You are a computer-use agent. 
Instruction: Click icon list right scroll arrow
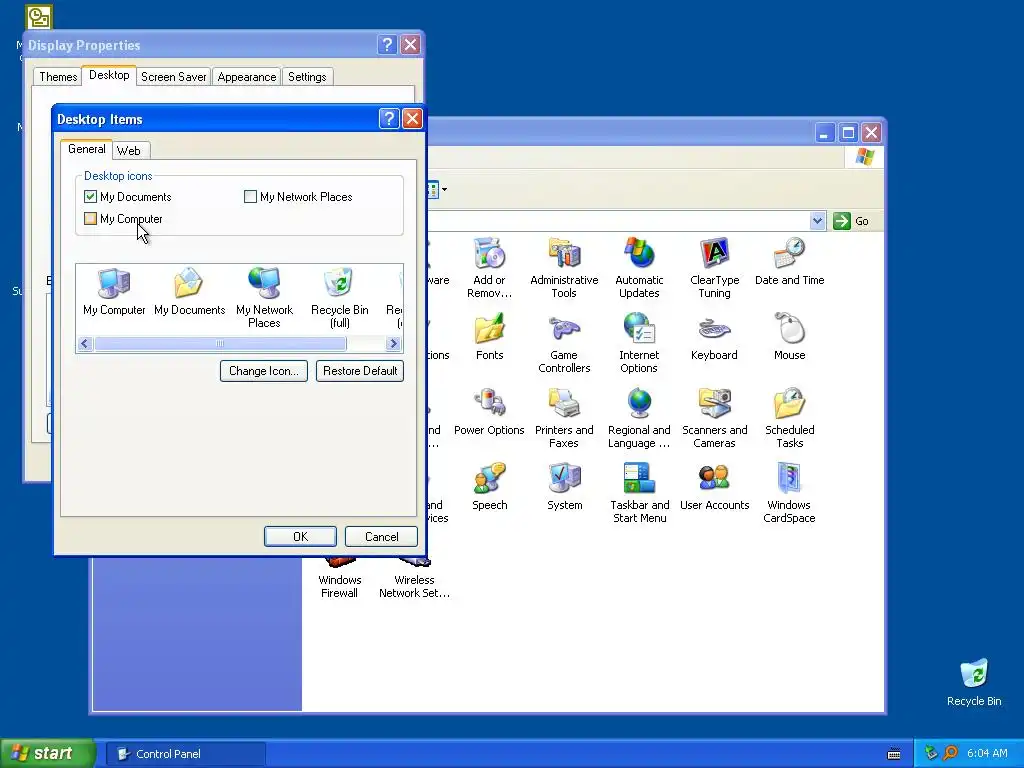click(x=393, y=344)
